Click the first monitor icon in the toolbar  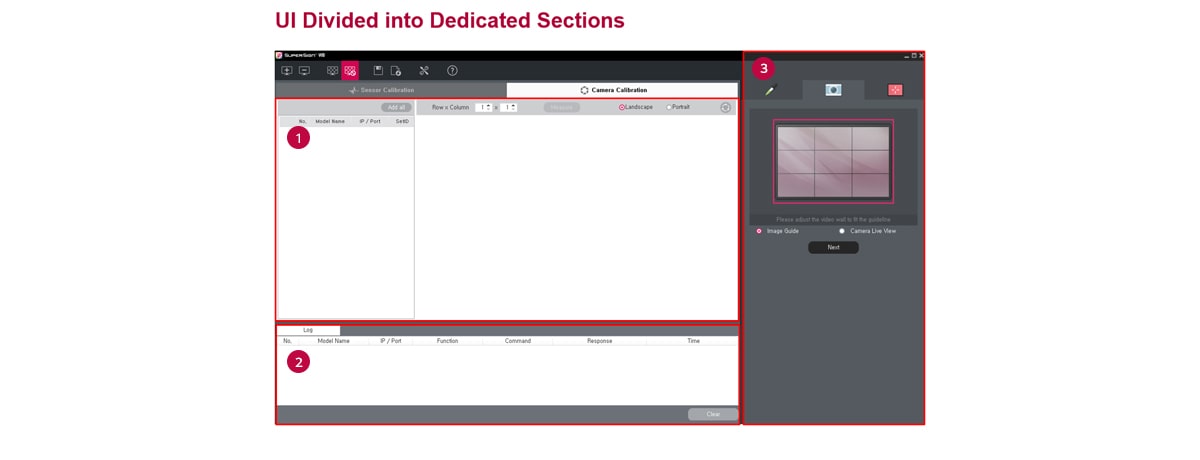coord(287,71)
